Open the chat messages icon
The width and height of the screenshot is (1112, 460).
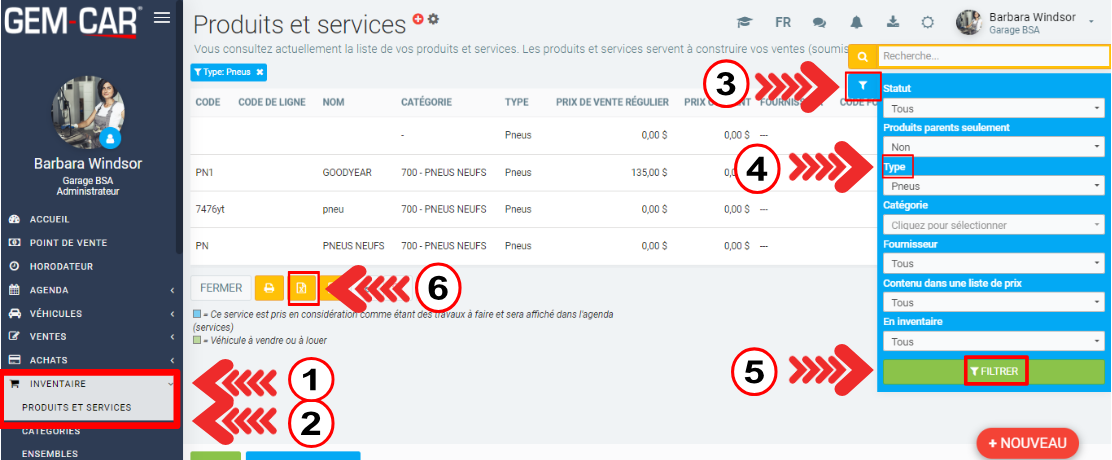[x=820, y=22]
